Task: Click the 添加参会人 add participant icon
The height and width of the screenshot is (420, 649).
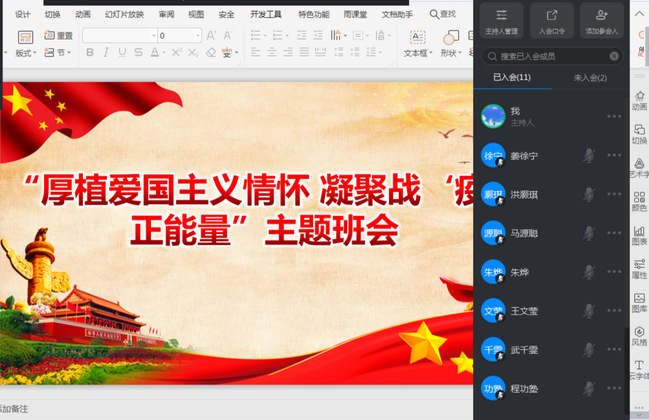Action: [x=601, y=18]
